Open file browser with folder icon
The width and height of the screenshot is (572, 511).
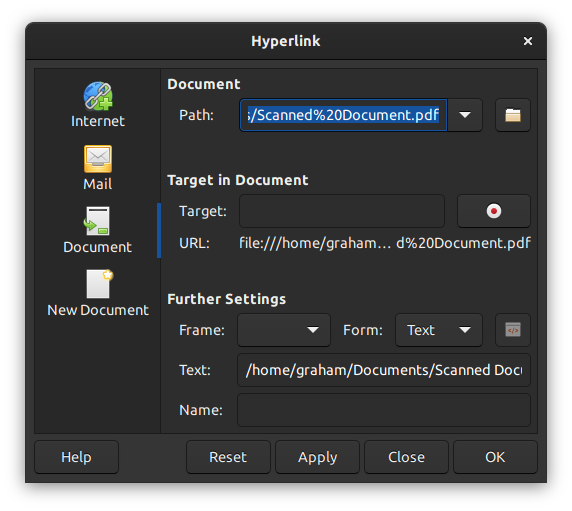pos(513,115)
